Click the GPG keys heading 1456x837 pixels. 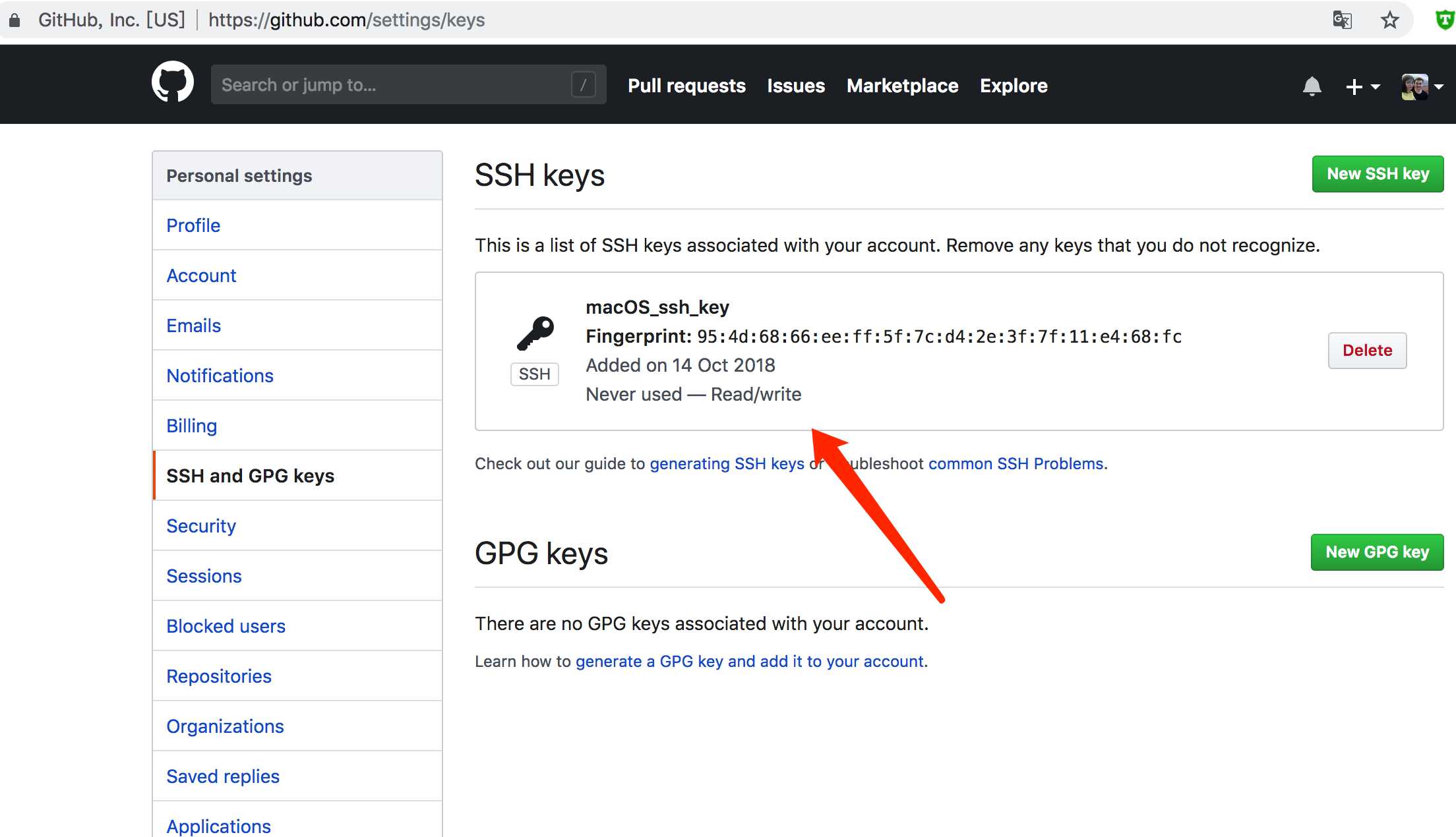click(x=541, y=554)
